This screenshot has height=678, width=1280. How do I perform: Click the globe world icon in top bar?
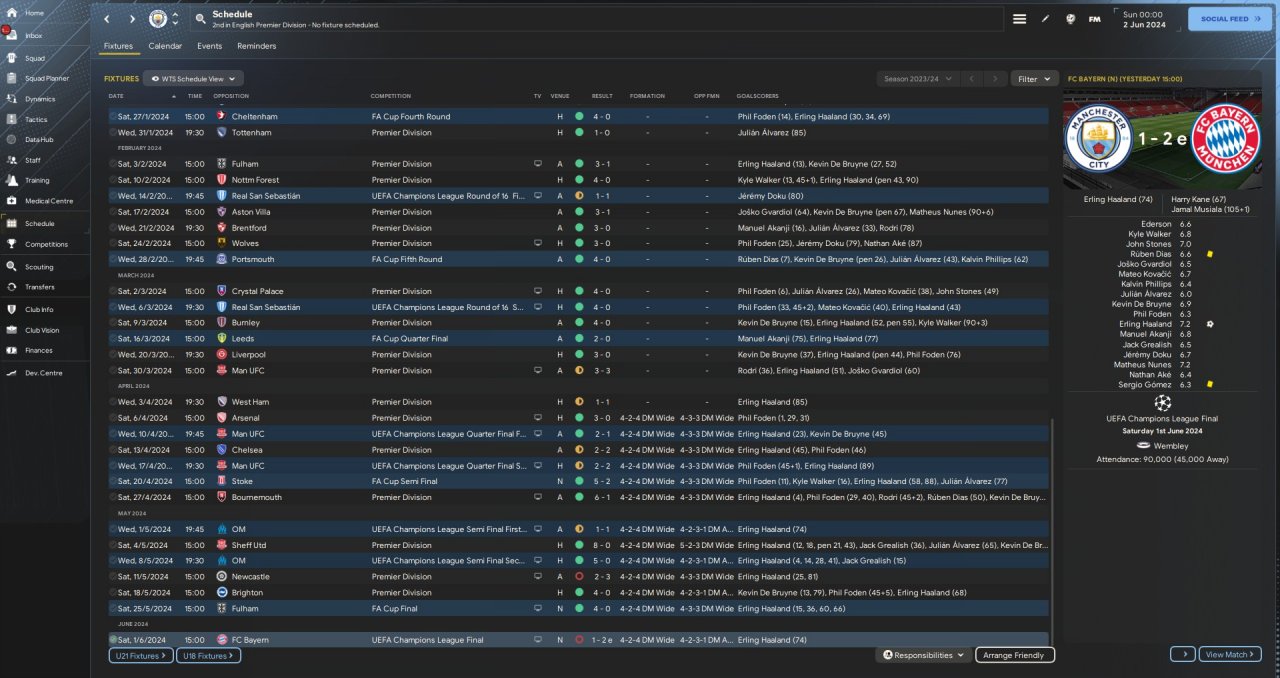tap(1070, 19)
